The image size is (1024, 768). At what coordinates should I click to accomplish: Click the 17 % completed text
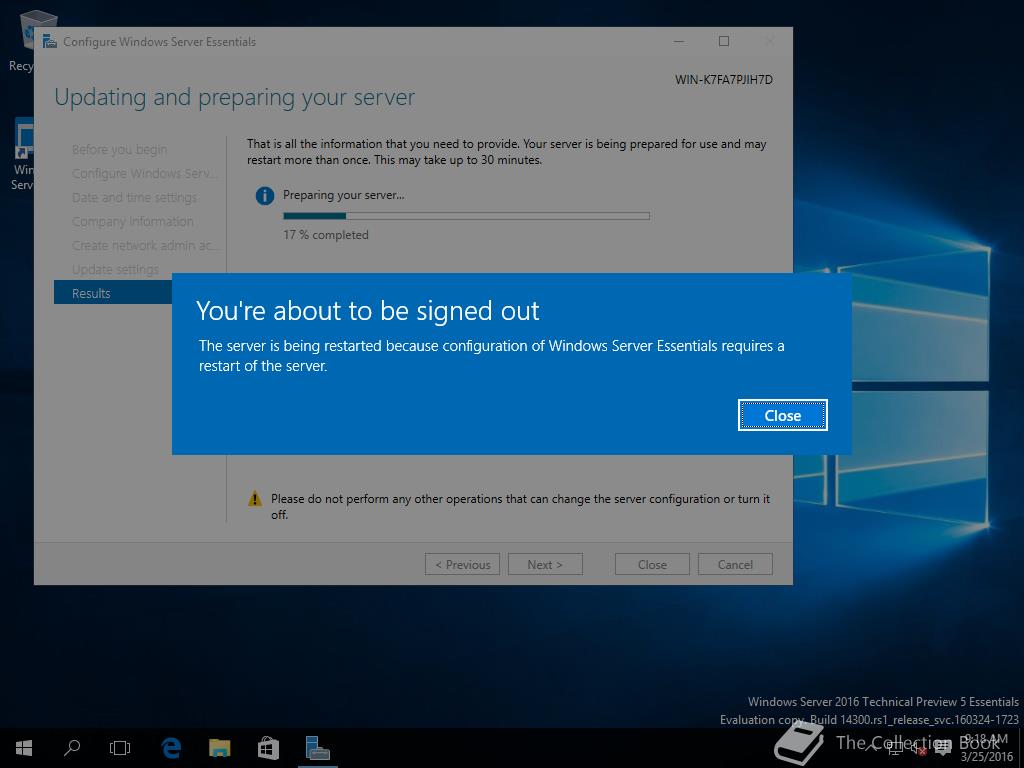coord(326,234)
